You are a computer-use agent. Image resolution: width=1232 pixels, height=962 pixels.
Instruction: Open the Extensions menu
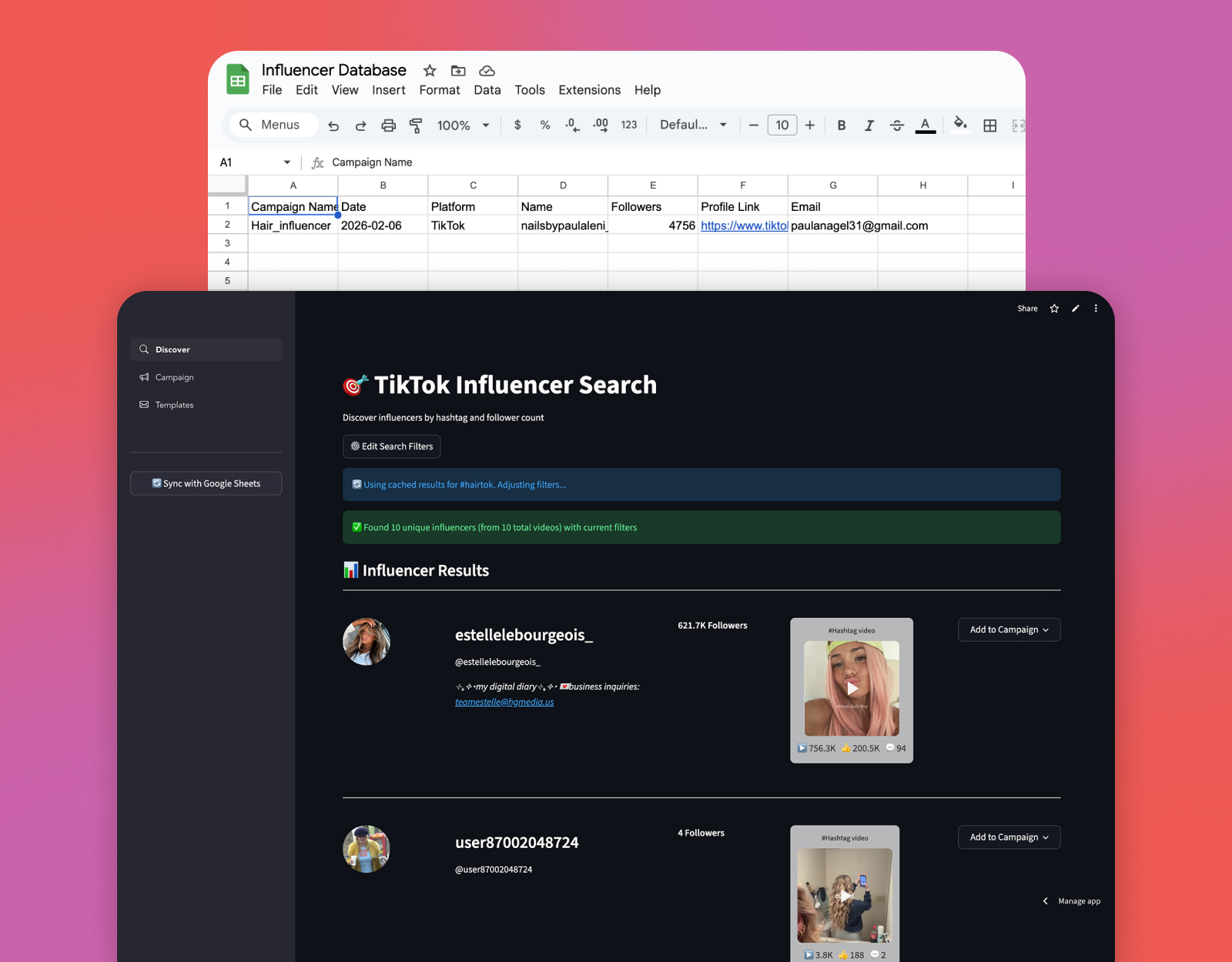pos(589,90)
